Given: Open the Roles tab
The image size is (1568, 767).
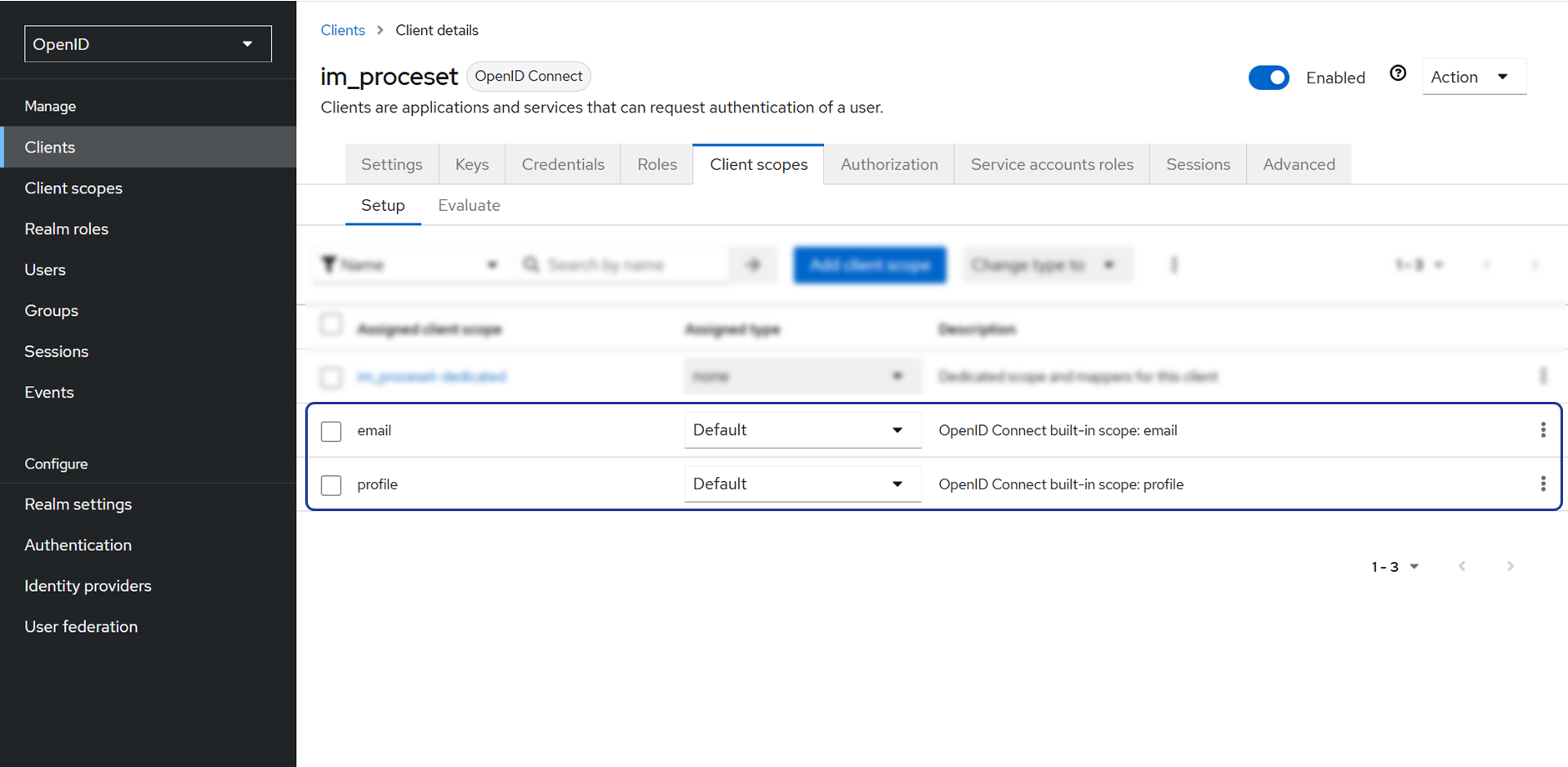Looking at the screenshot, I should [x=657, y=164].
